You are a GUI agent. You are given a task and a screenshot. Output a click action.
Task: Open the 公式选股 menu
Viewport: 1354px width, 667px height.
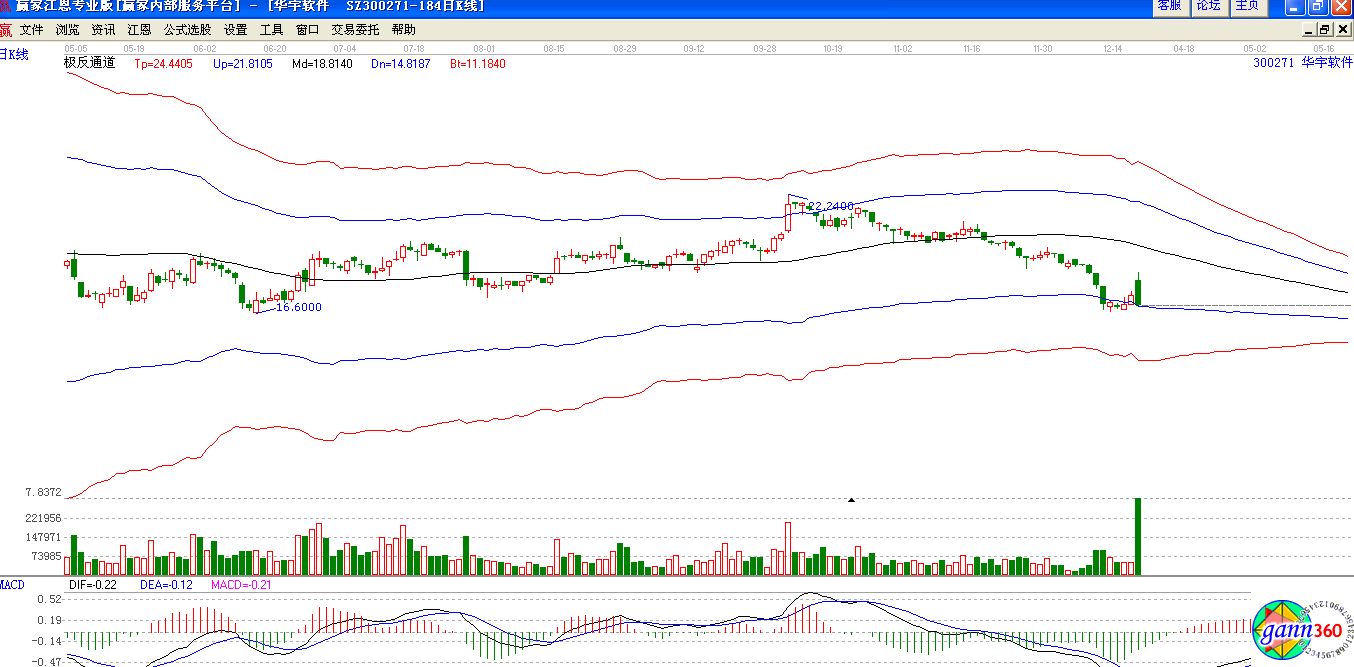click(x=187, y=30)
